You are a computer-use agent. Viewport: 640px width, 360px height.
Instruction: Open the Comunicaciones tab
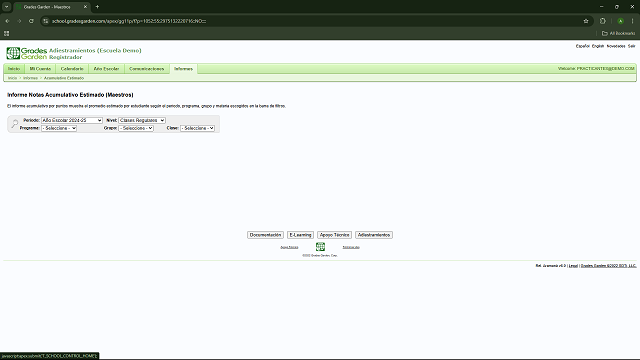click(x=147, y=69)
